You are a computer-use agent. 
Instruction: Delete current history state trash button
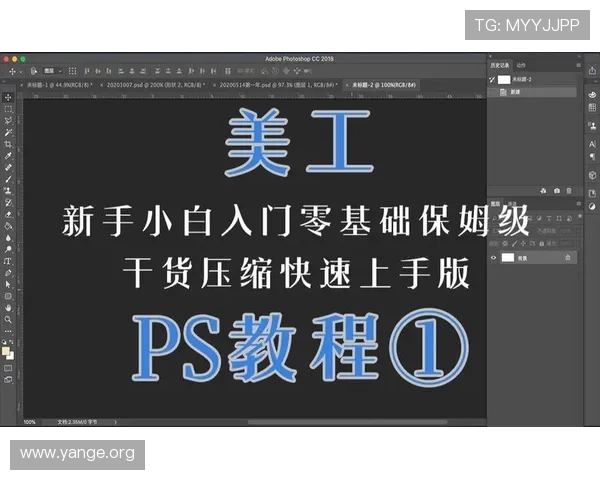(x=569, y=191)
